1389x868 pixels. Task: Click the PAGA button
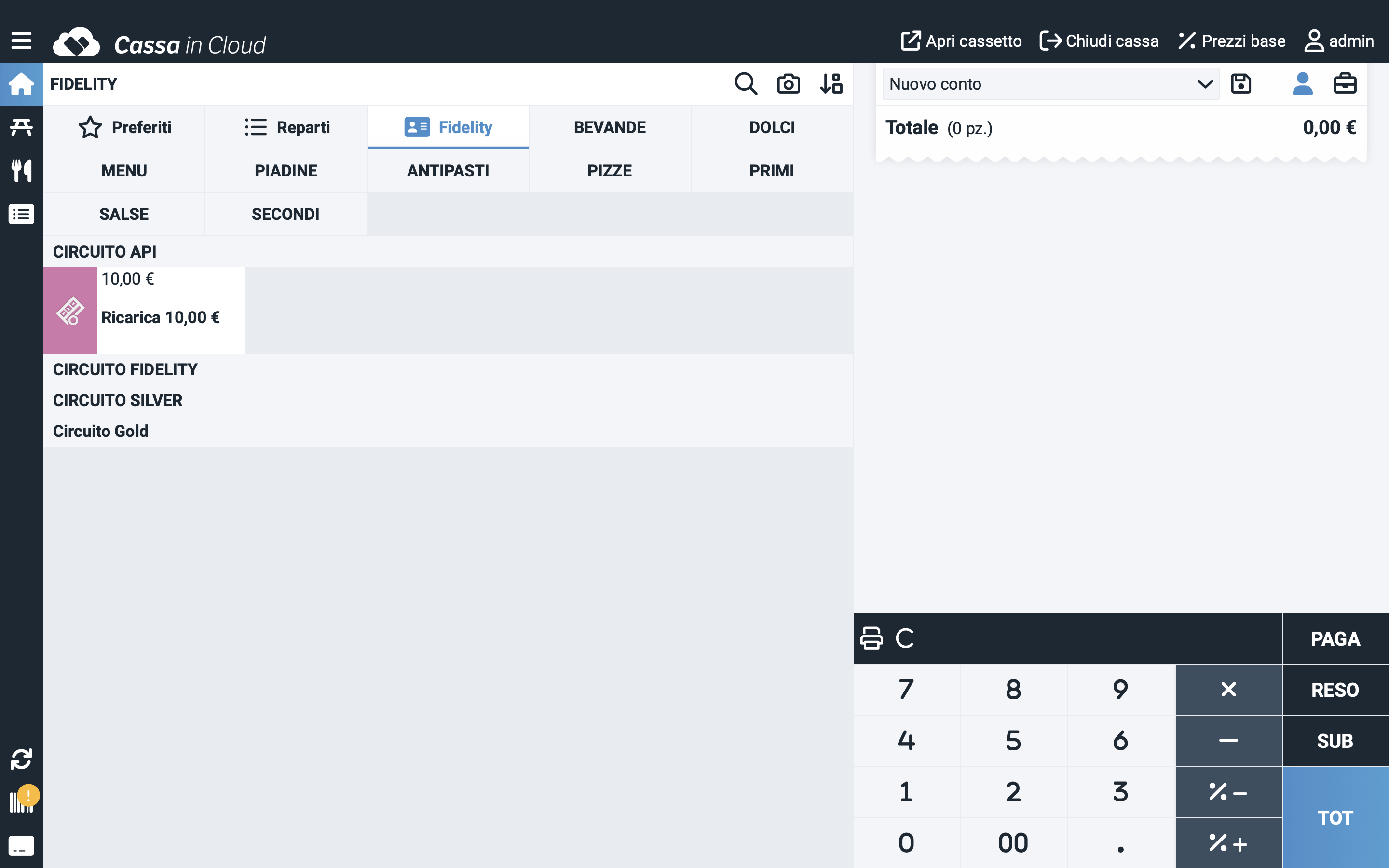(1335, 638)
